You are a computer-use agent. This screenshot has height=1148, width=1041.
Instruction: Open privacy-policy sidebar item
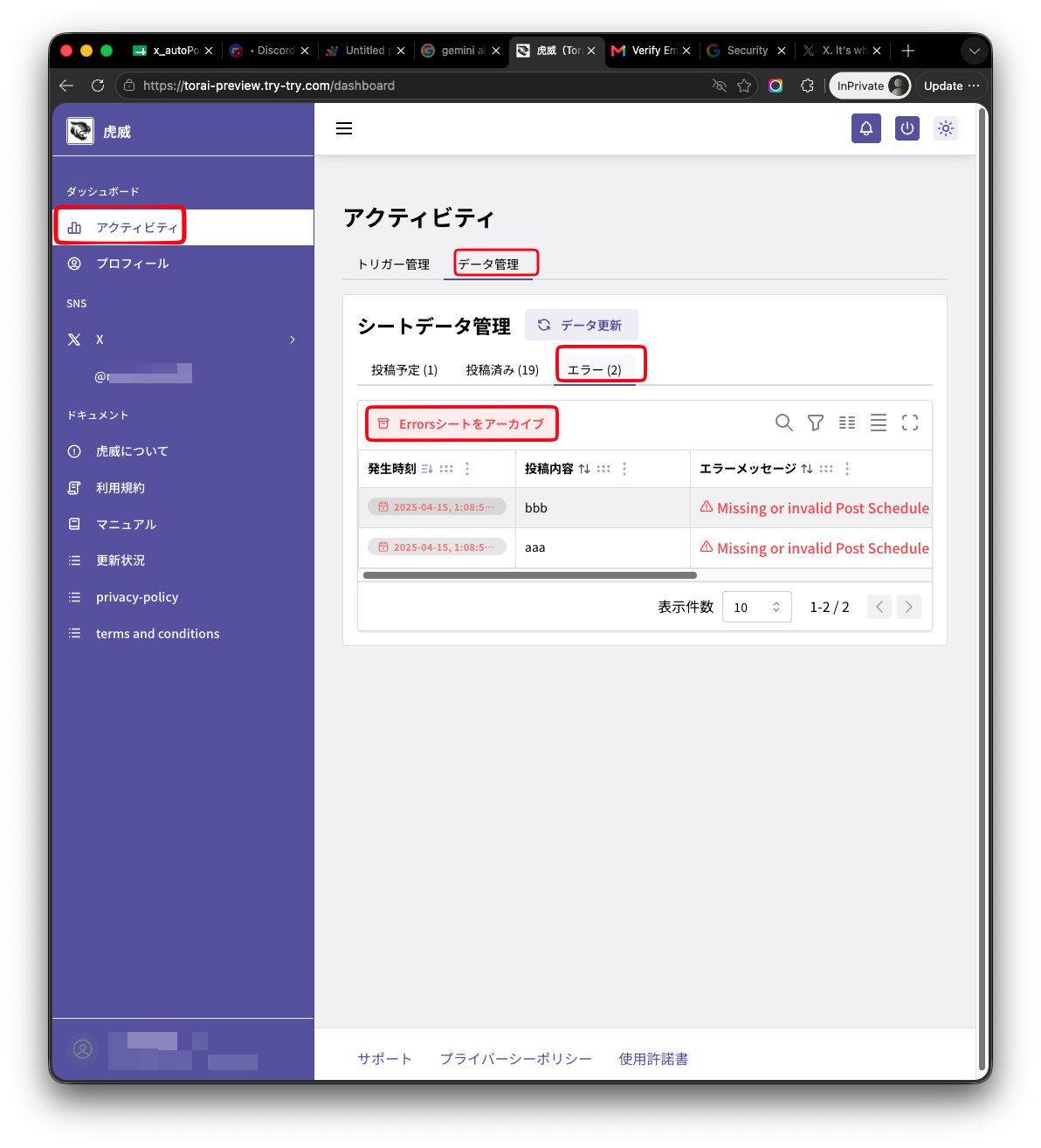click(x=183, y=597)
